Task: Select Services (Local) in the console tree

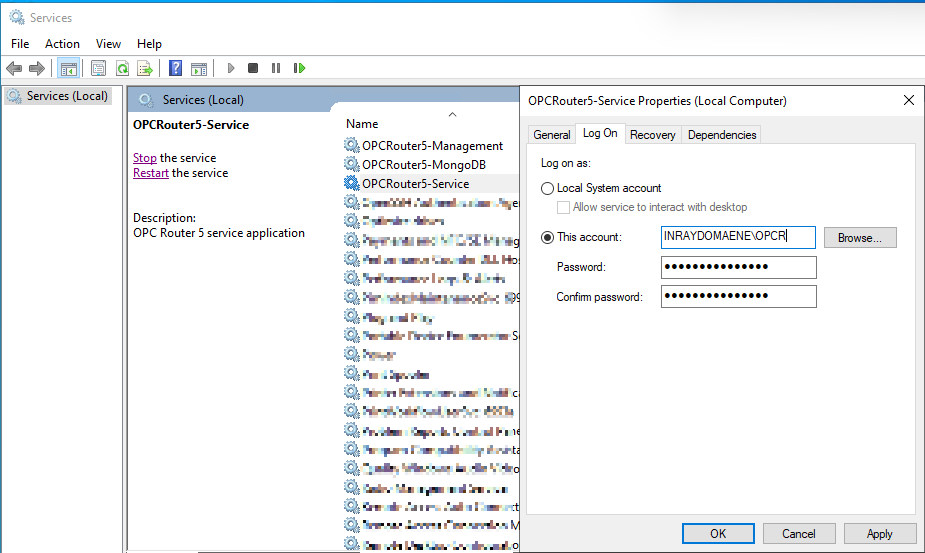Action: coord(67,96)
